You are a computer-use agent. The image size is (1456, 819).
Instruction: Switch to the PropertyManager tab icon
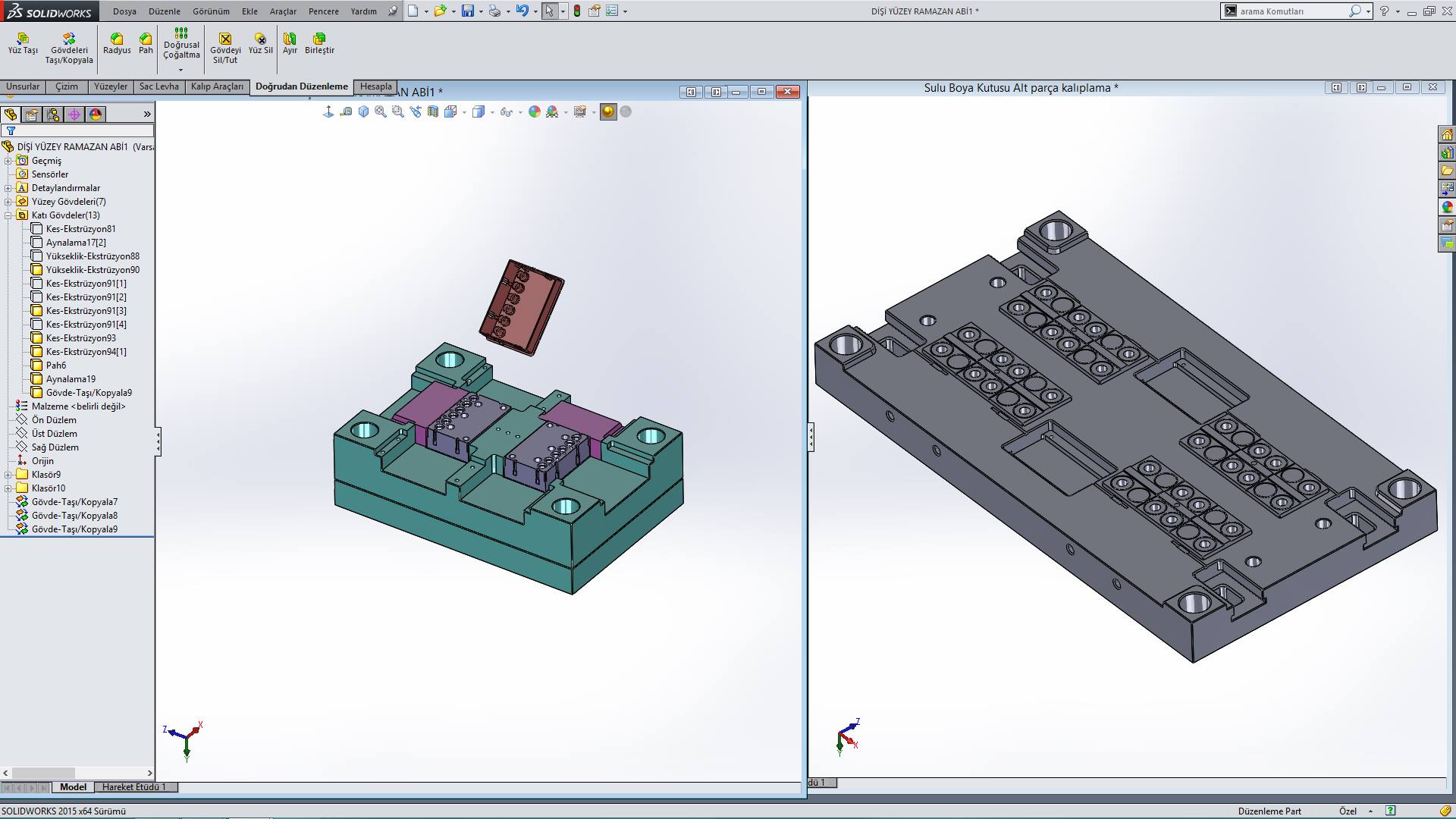click(31, 115)
